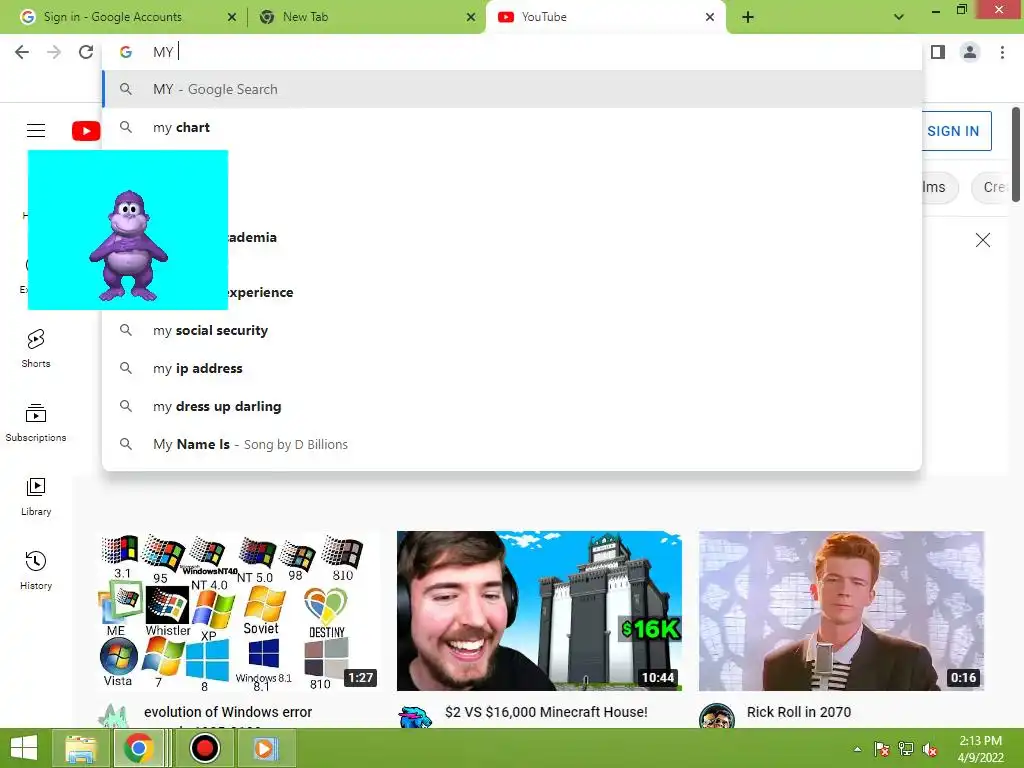Open File Explorer from the taskbar

[80, 748]
